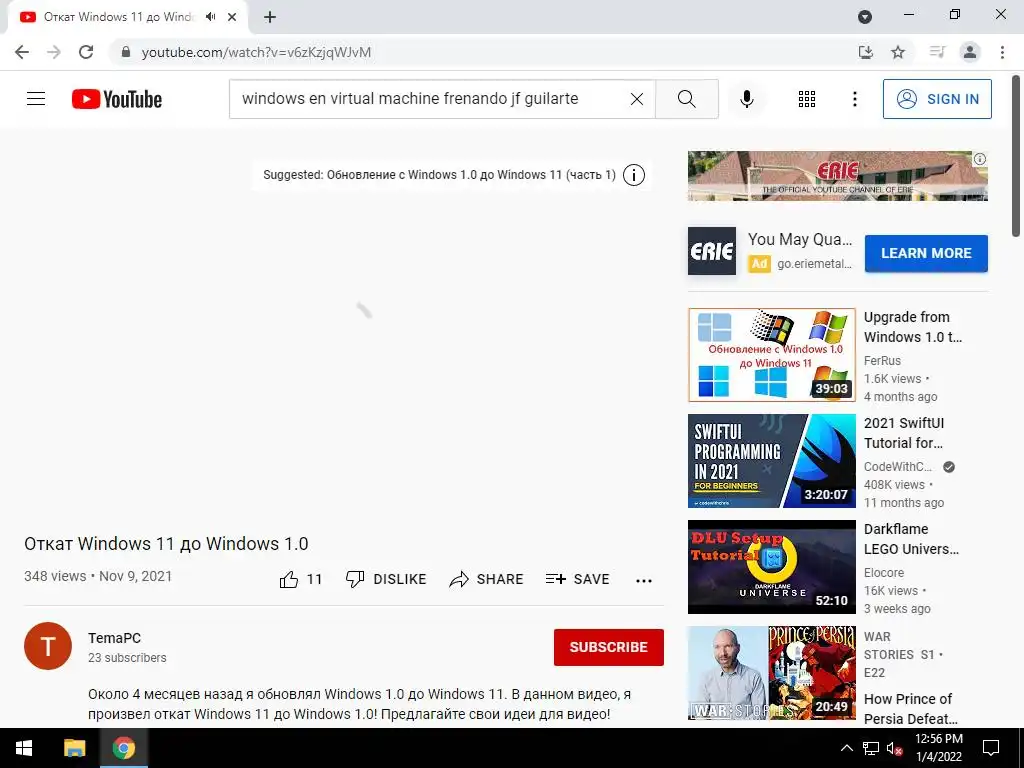View site info via padlock icon

[x=126, y=52]
